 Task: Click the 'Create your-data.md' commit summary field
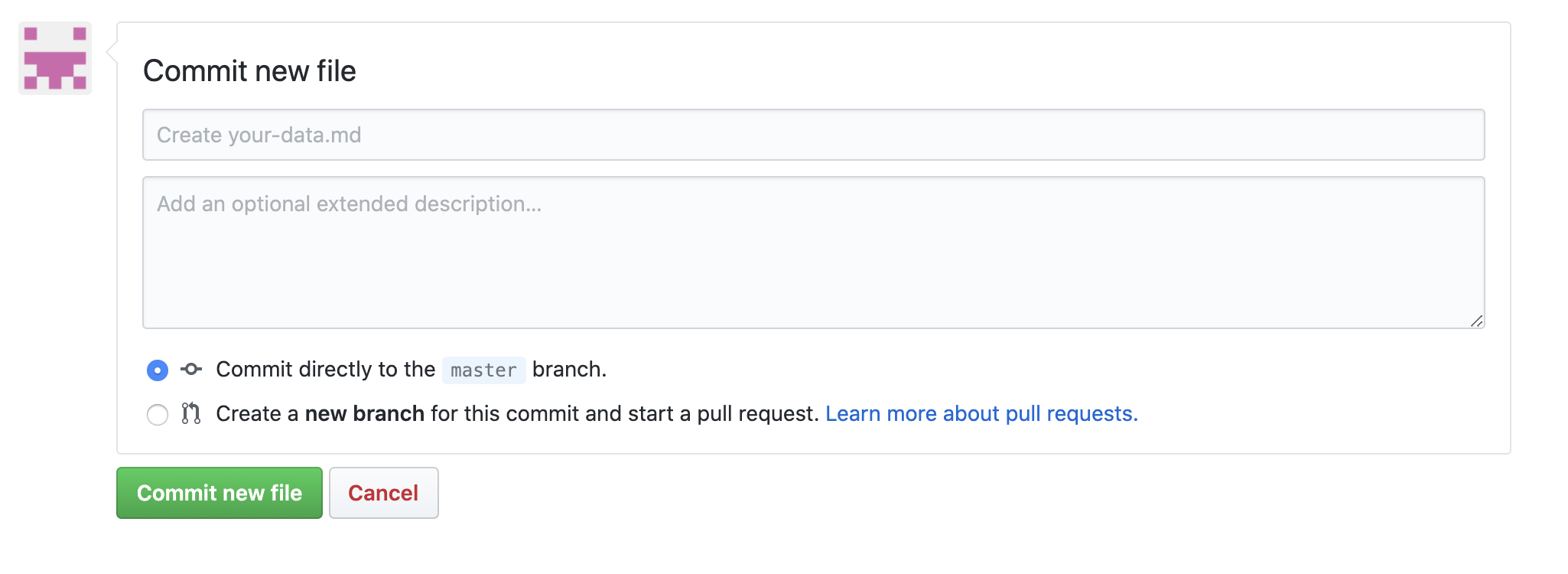point(813,135)
